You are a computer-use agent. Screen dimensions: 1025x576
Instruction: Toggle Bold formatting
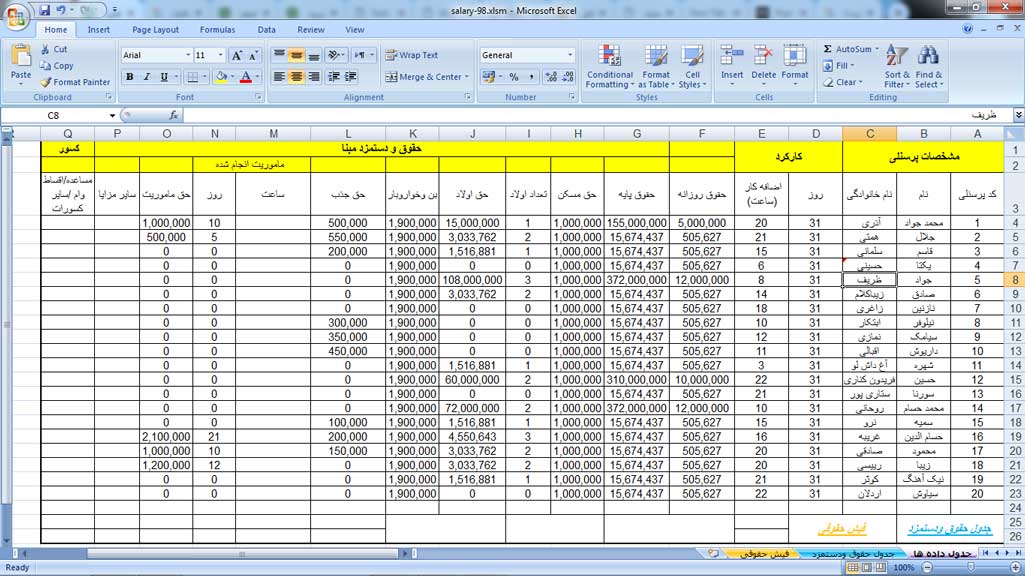[129, 77]
